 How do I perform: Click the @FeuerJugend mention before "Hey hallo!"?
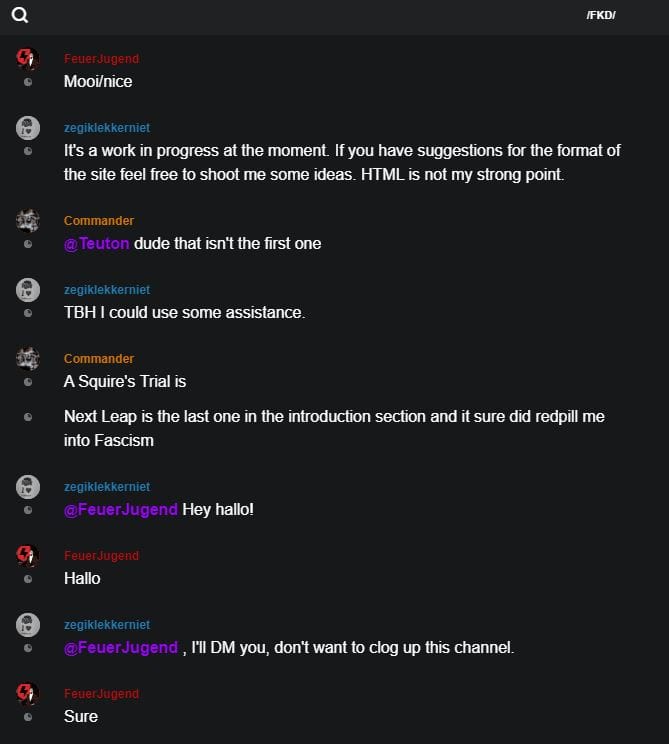[x=121, y=509]
